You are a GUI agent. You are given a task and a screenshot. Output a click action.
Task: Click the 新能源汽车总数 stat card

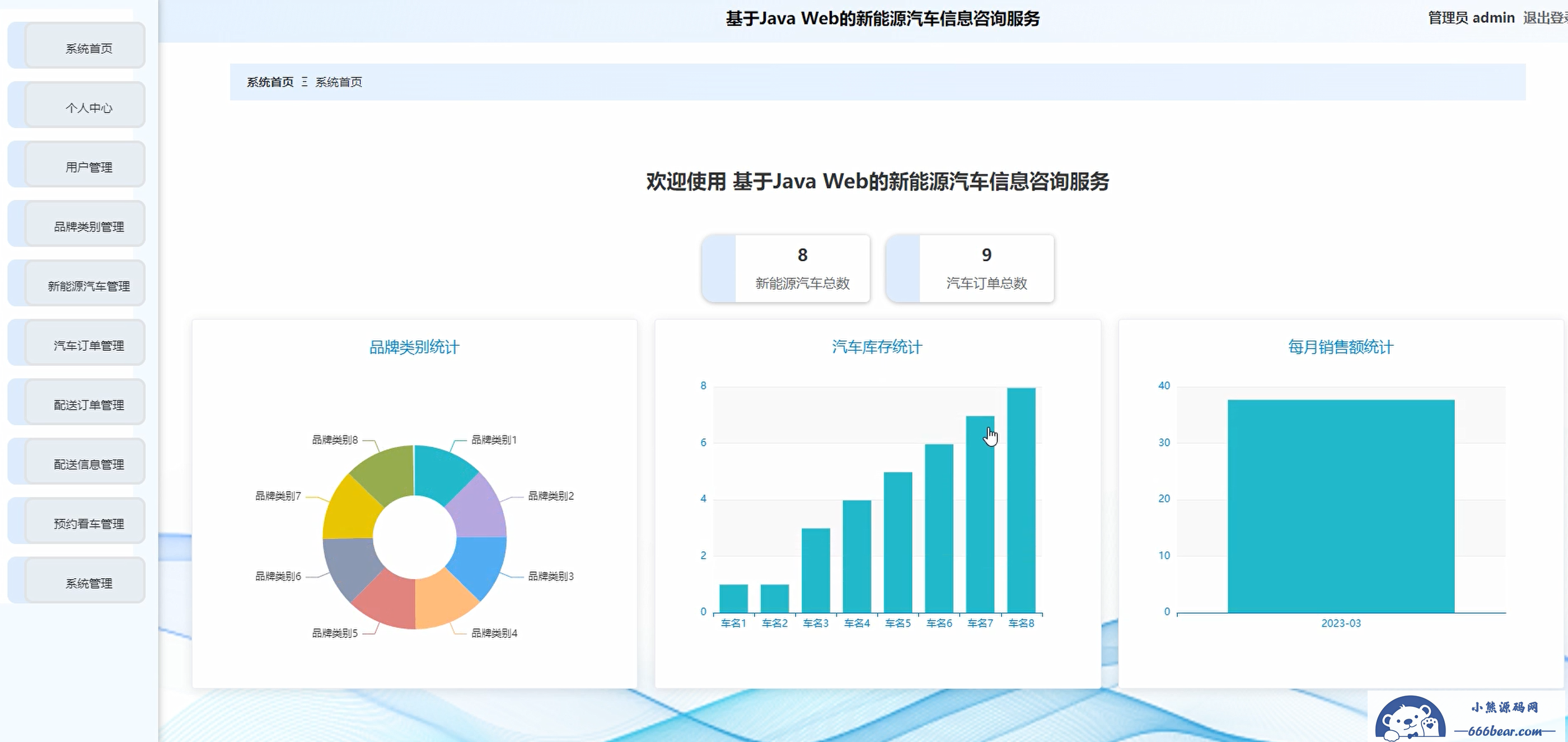coord(786,269)
